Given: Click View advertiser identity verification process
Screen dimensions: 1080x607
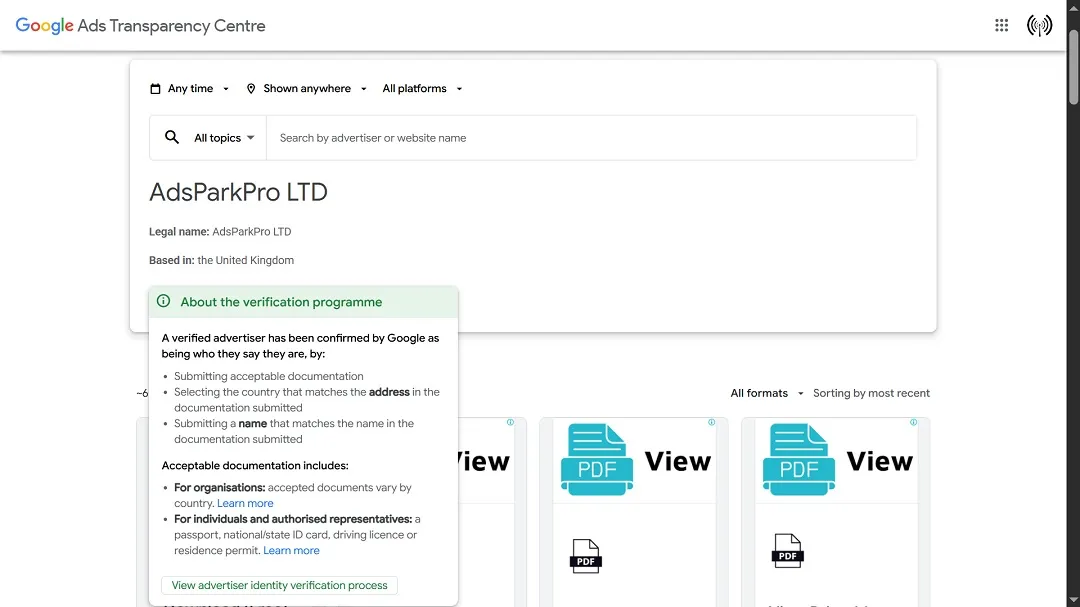Looking at the screenshot, I should coord(279,585).
